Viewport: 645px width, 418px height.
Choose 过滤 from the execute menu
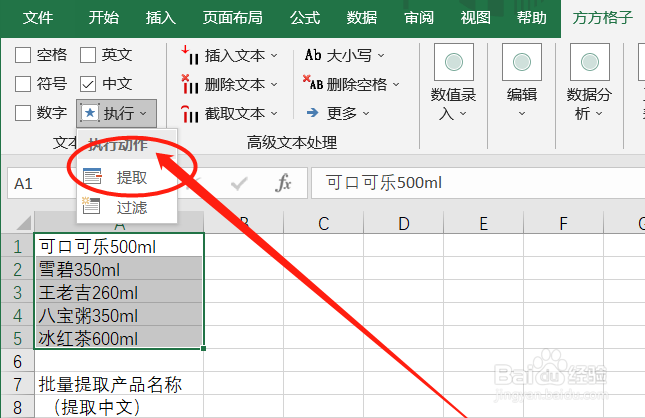click(127, 207)
